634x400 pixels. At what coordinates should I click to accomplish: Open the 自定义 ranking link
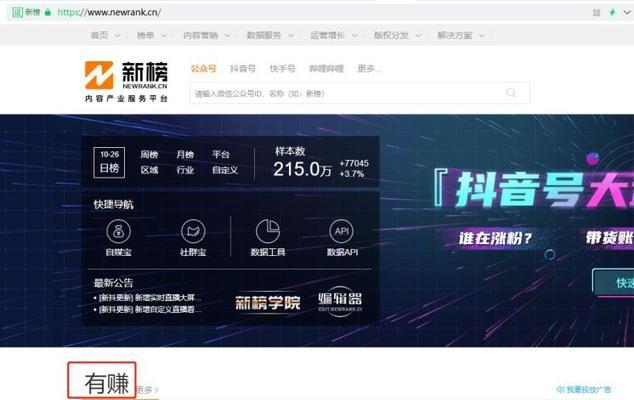[225, 170]
